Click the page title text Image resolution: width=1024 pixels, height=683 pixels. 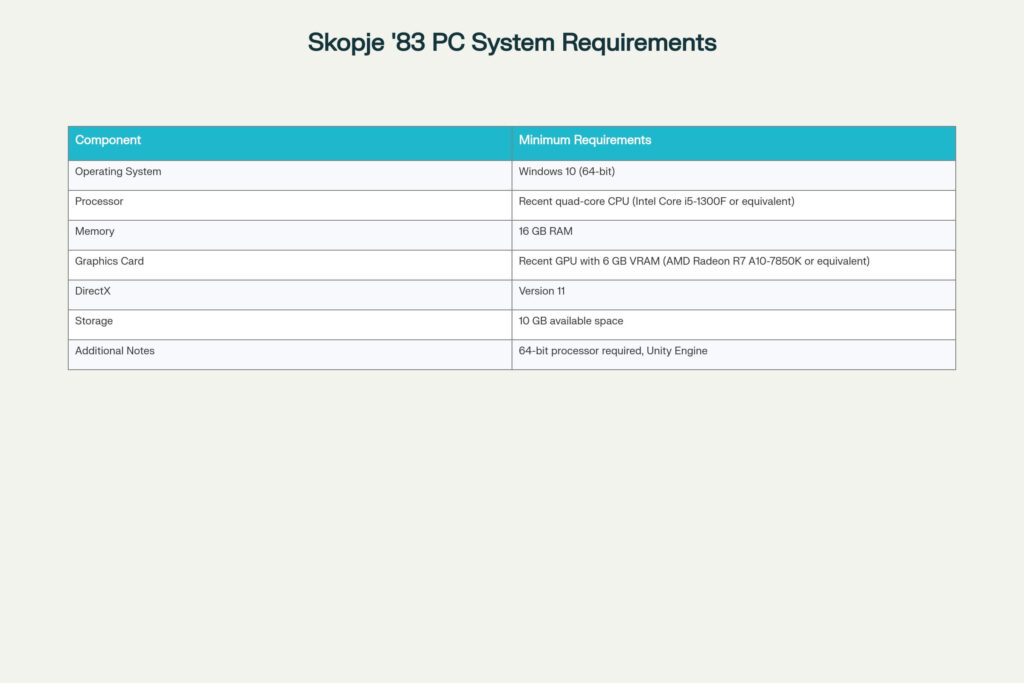click(x=511, y=42)
